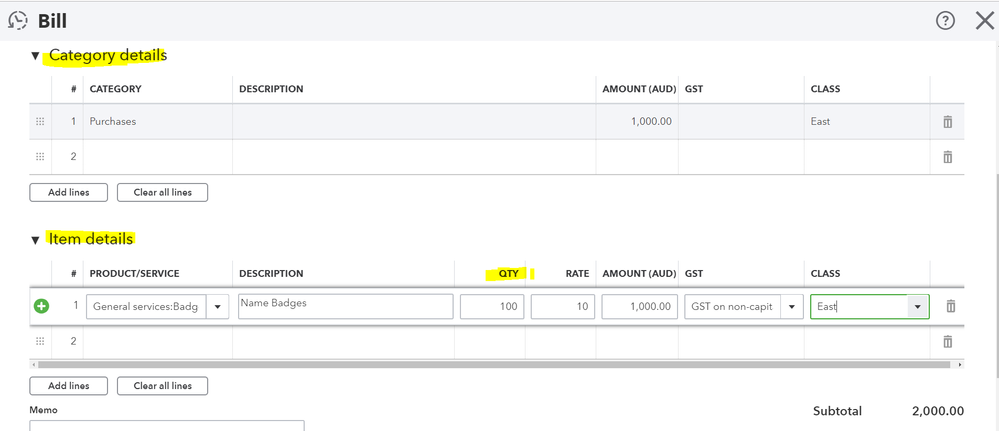Viewport: 999px width, 431px height.
Task: Click the green add line plus icon
Action: point(41,306)
